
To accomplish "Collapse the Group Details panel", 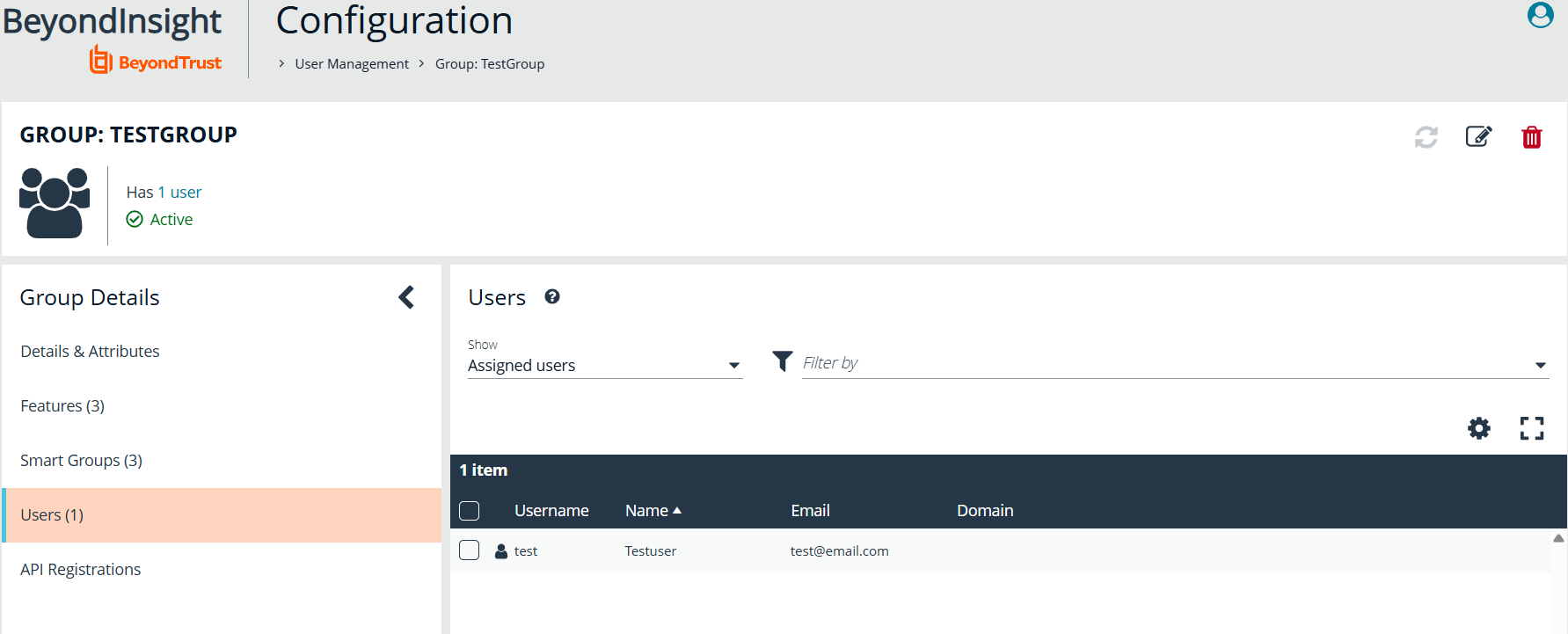I will pyautogui.click(x=406, y=297).
